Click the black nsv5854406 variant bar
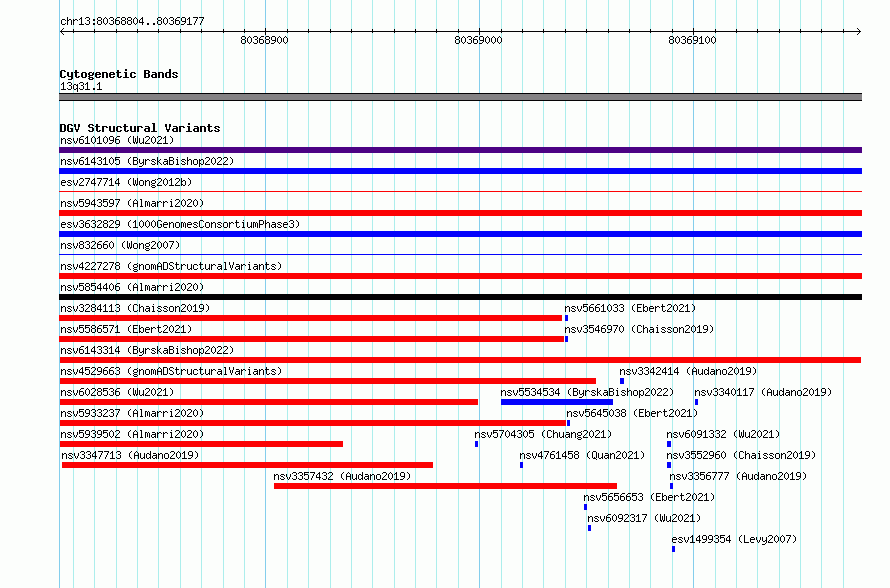Image resolution: width=890 pixels, height=588 pixels. point(460,297)
